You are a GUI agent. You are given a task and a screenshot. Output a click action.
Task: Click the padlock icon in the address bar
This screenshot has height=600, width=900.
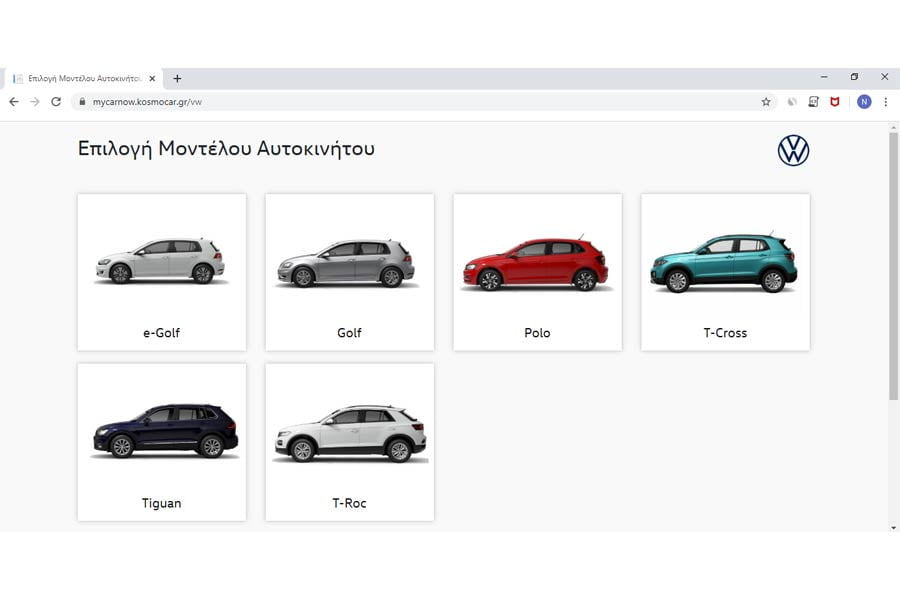80,101
